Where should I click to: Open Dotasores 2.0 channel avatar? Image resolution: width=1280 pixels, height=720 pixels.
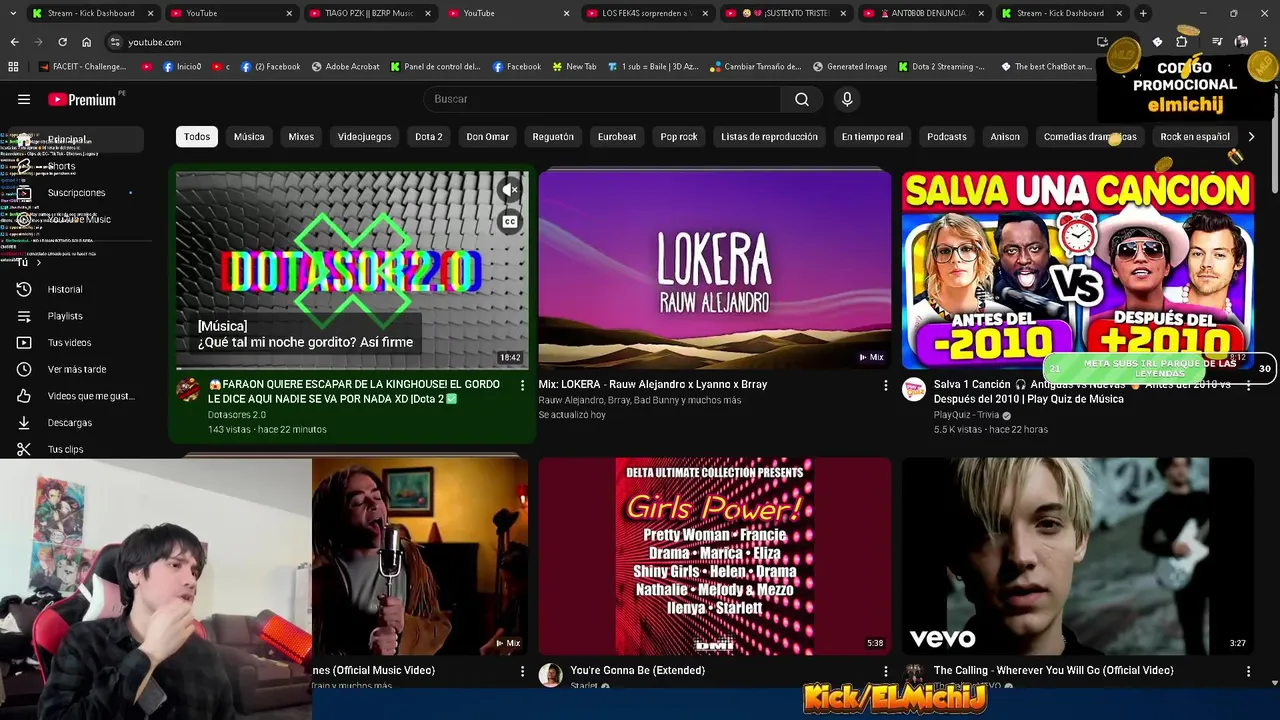[188, 390]
